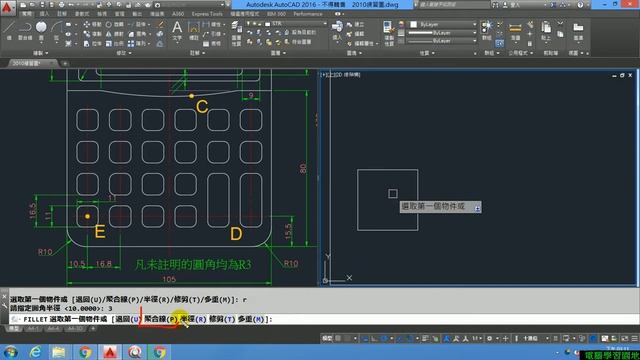Choose the 多重(M) option in command line
The height and width of the screenshot is (360, 640).
tap(251, 319)
